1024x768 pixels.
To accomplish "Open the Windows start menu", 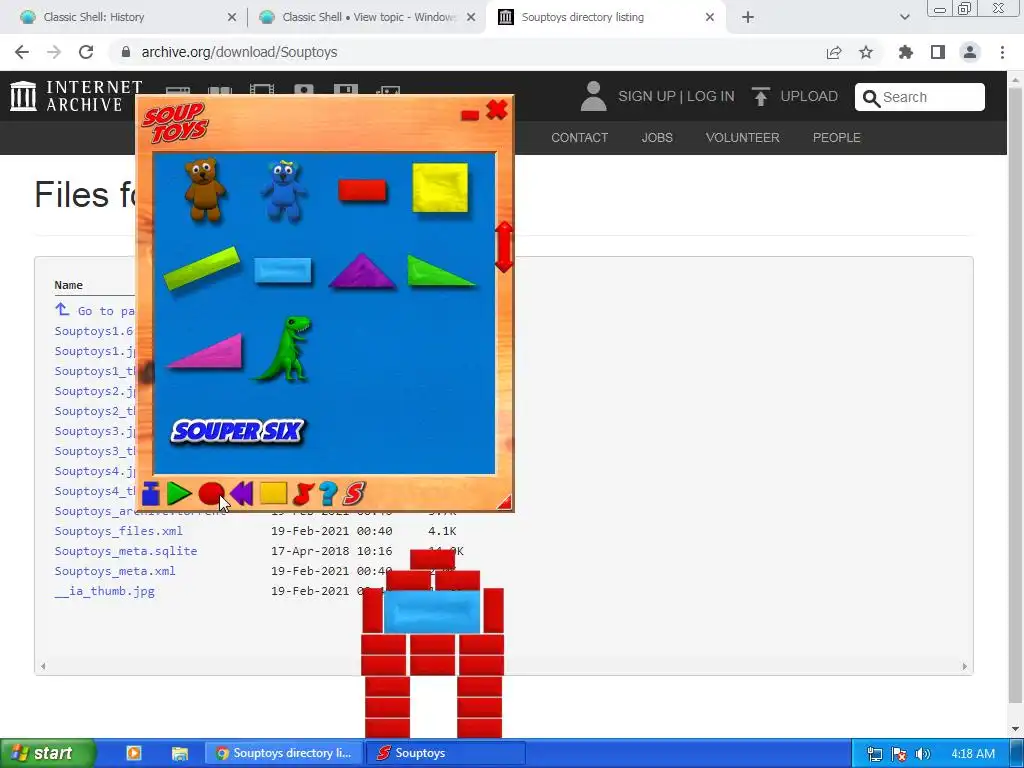I will click(x=47, y=753).
